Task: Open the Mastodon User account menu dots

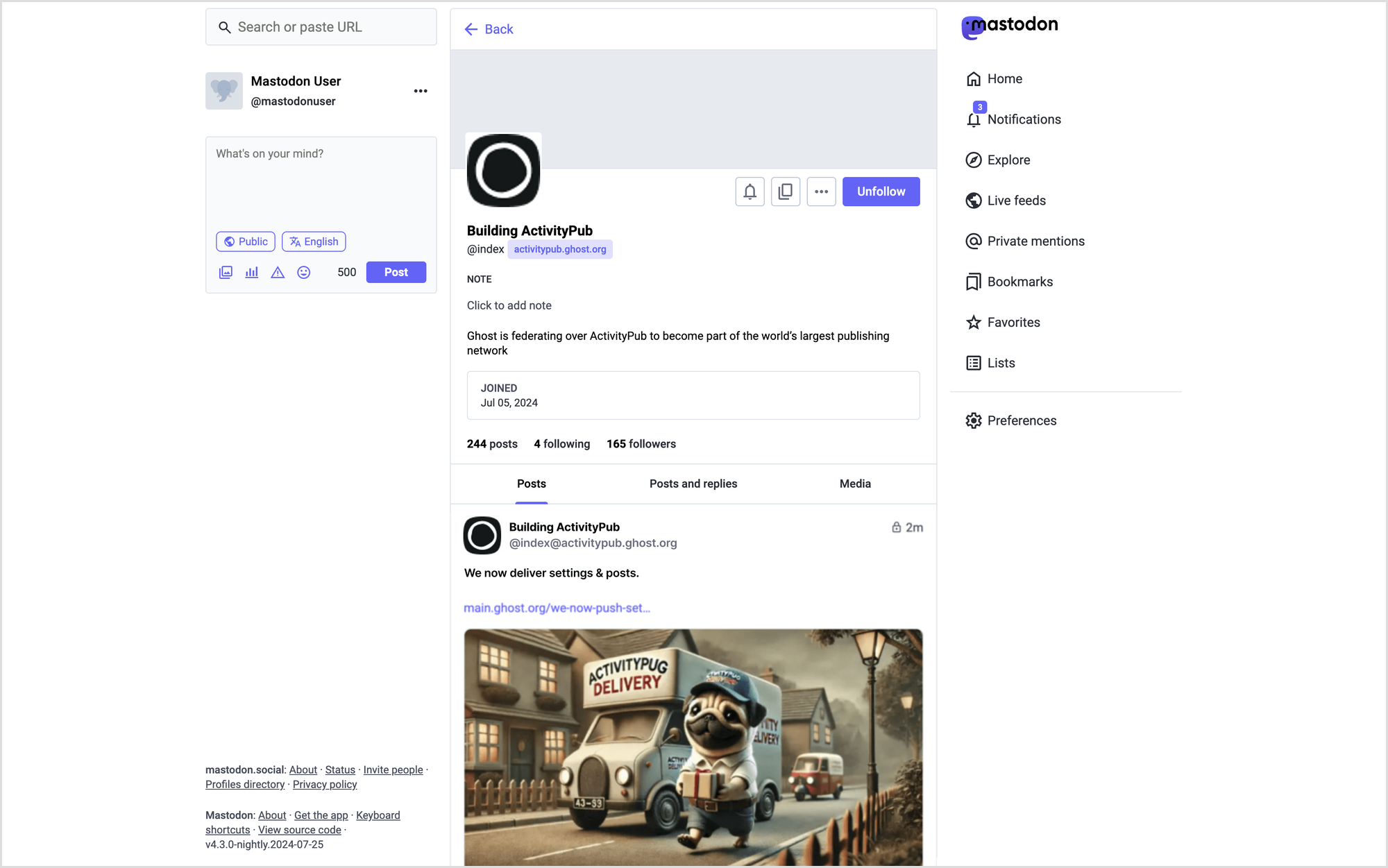Action: (421, 91)
